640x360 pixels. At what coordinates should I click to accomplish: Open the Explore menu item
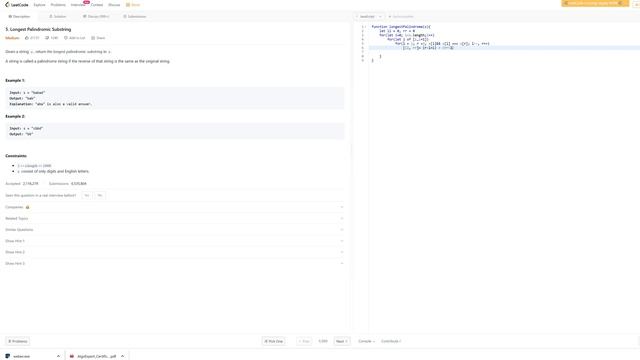pyautogui.click(x=40, y=5)
